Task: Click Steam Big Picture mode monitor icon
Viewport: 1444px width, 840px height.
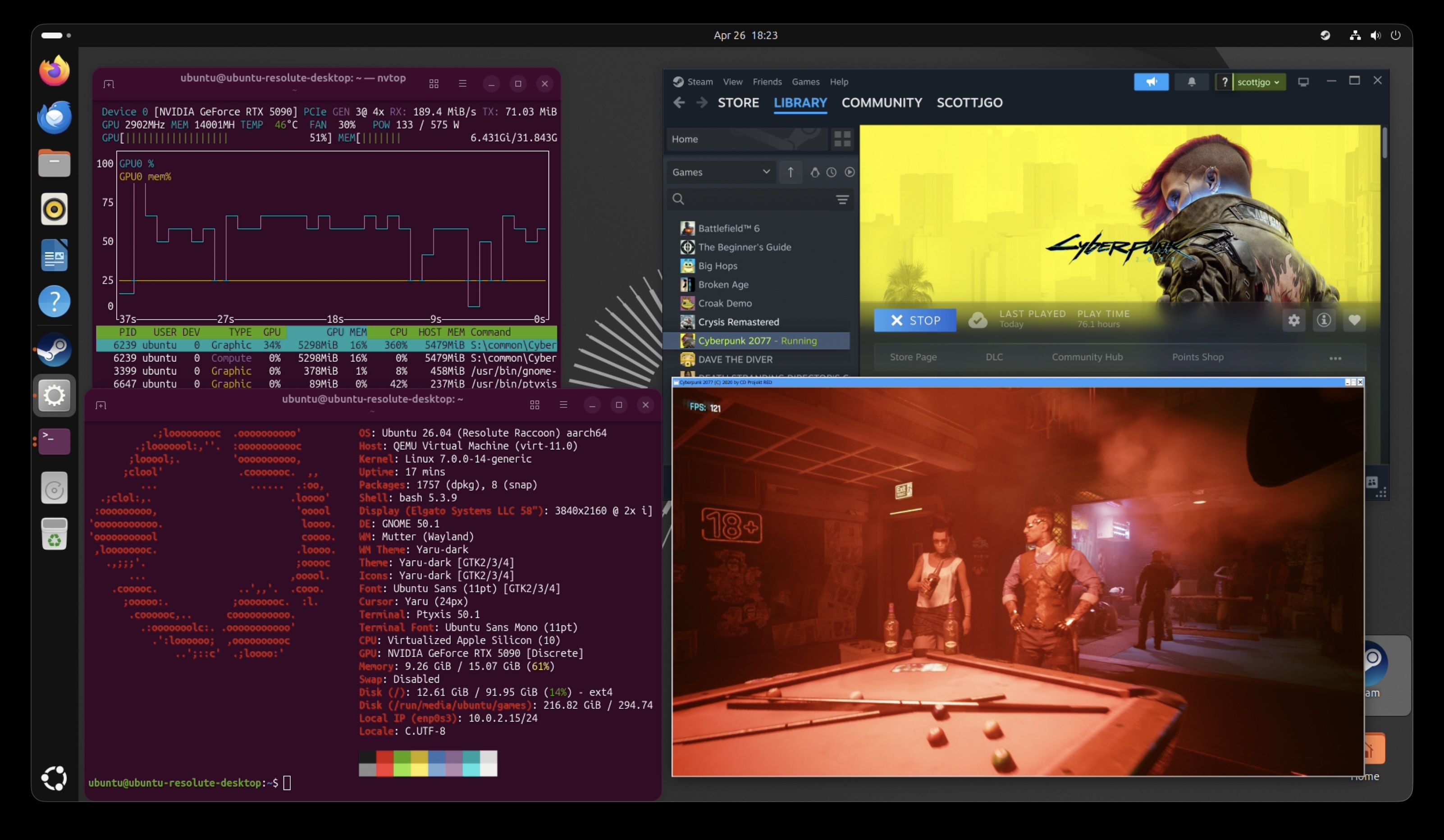Action: tap(1303, 82)
